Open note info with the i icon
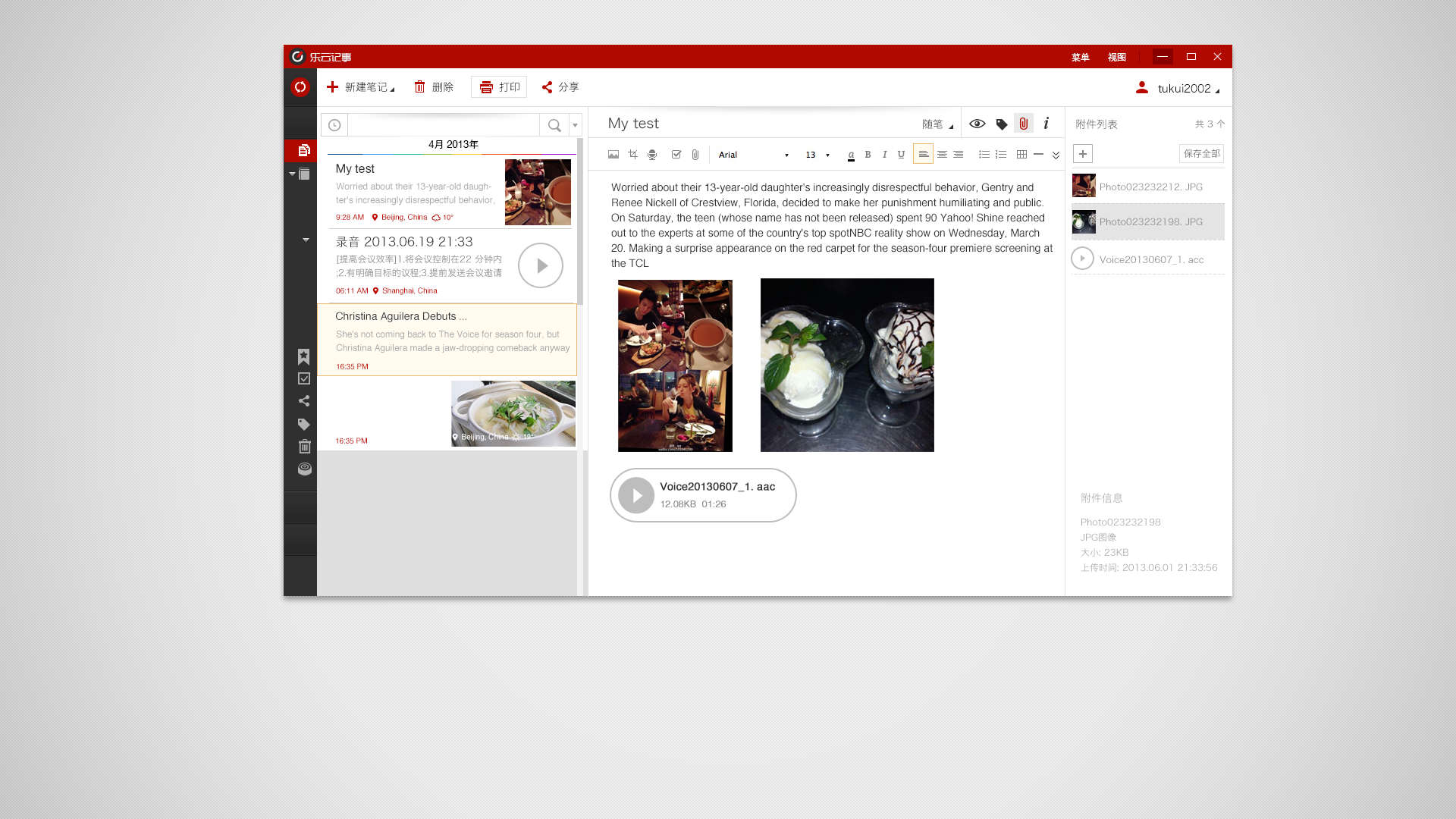The width and height of the screenshot is (1456, 819). pyautogui.click(x=1046, y=124)
